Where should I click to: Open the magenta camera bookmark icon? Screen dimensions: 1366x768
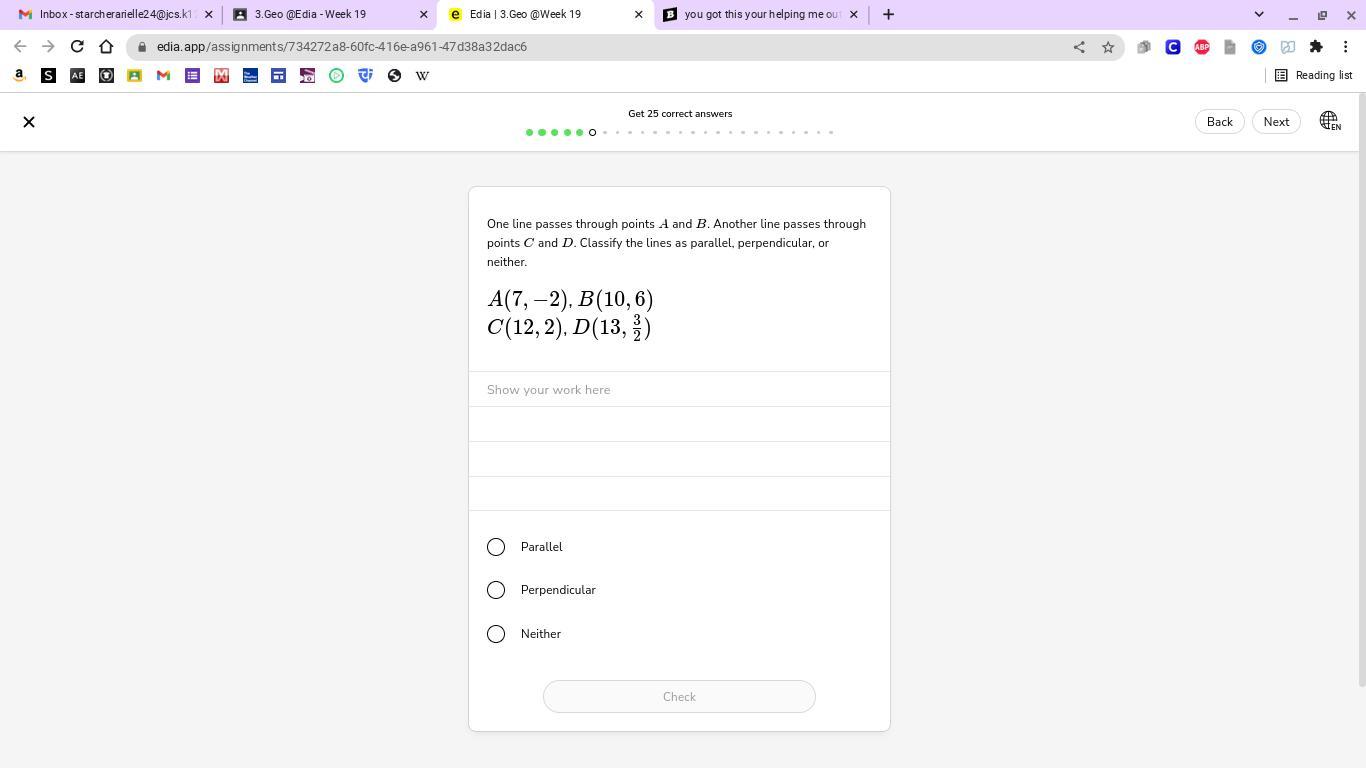(x=307, y=76)
